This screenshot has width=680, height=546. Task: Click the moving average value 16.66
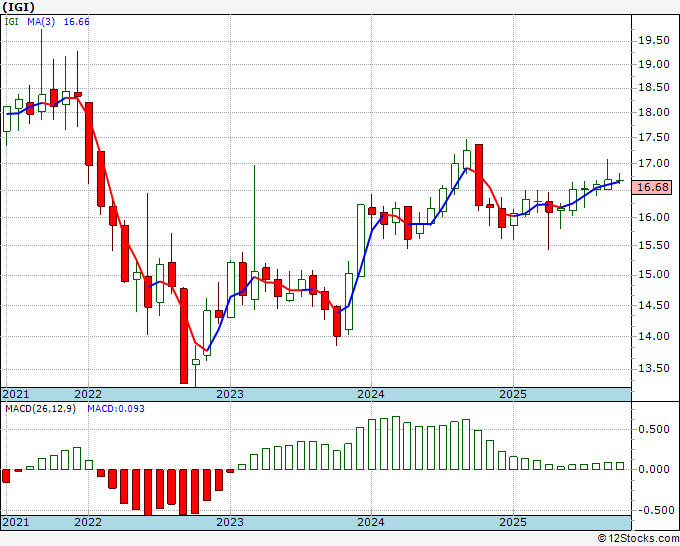pos(77,21)
